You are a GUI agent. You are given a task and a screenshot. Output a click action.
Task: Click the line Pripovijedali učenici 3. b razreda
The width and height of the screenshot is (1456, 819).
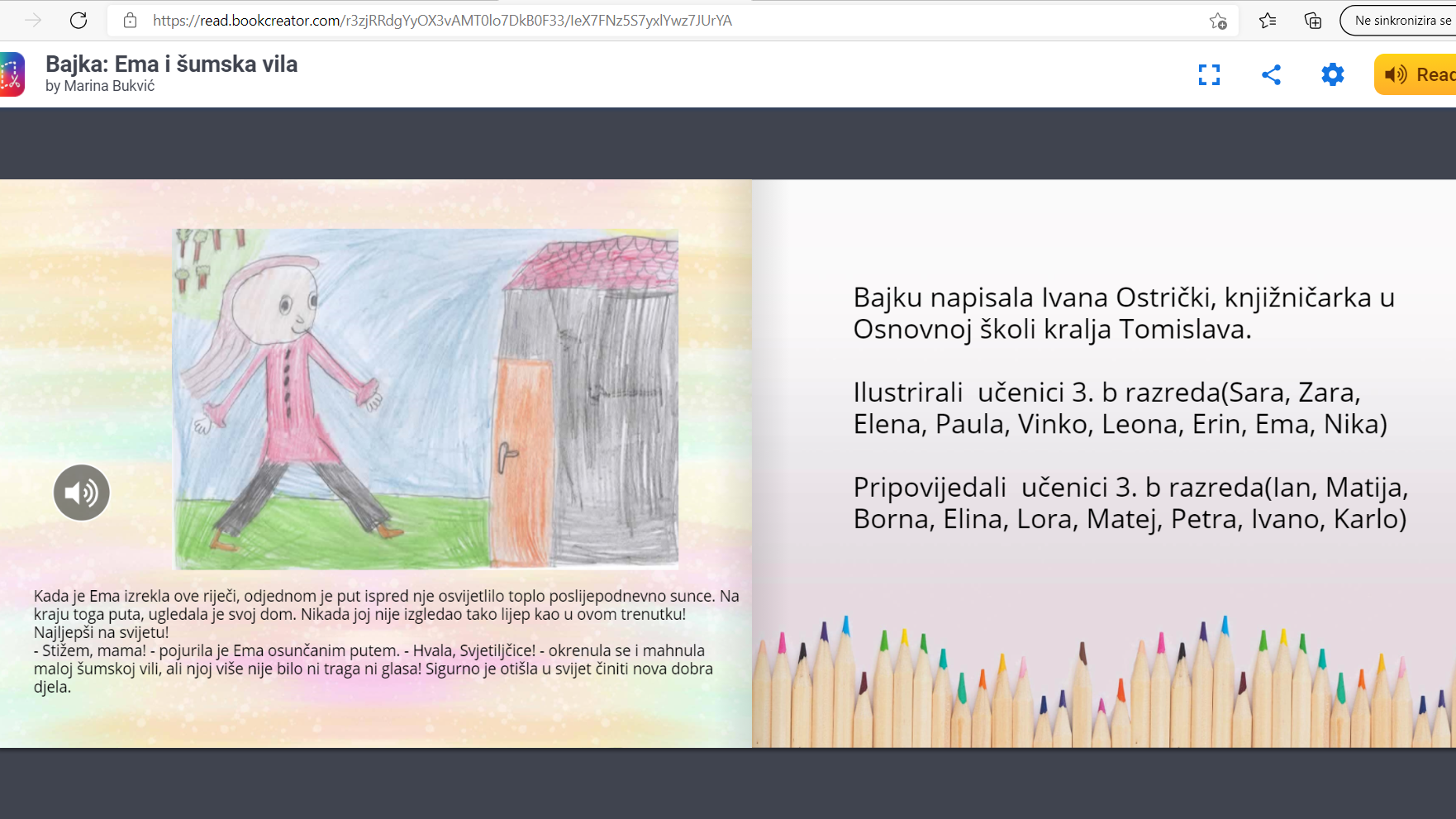click(1131, 488)
